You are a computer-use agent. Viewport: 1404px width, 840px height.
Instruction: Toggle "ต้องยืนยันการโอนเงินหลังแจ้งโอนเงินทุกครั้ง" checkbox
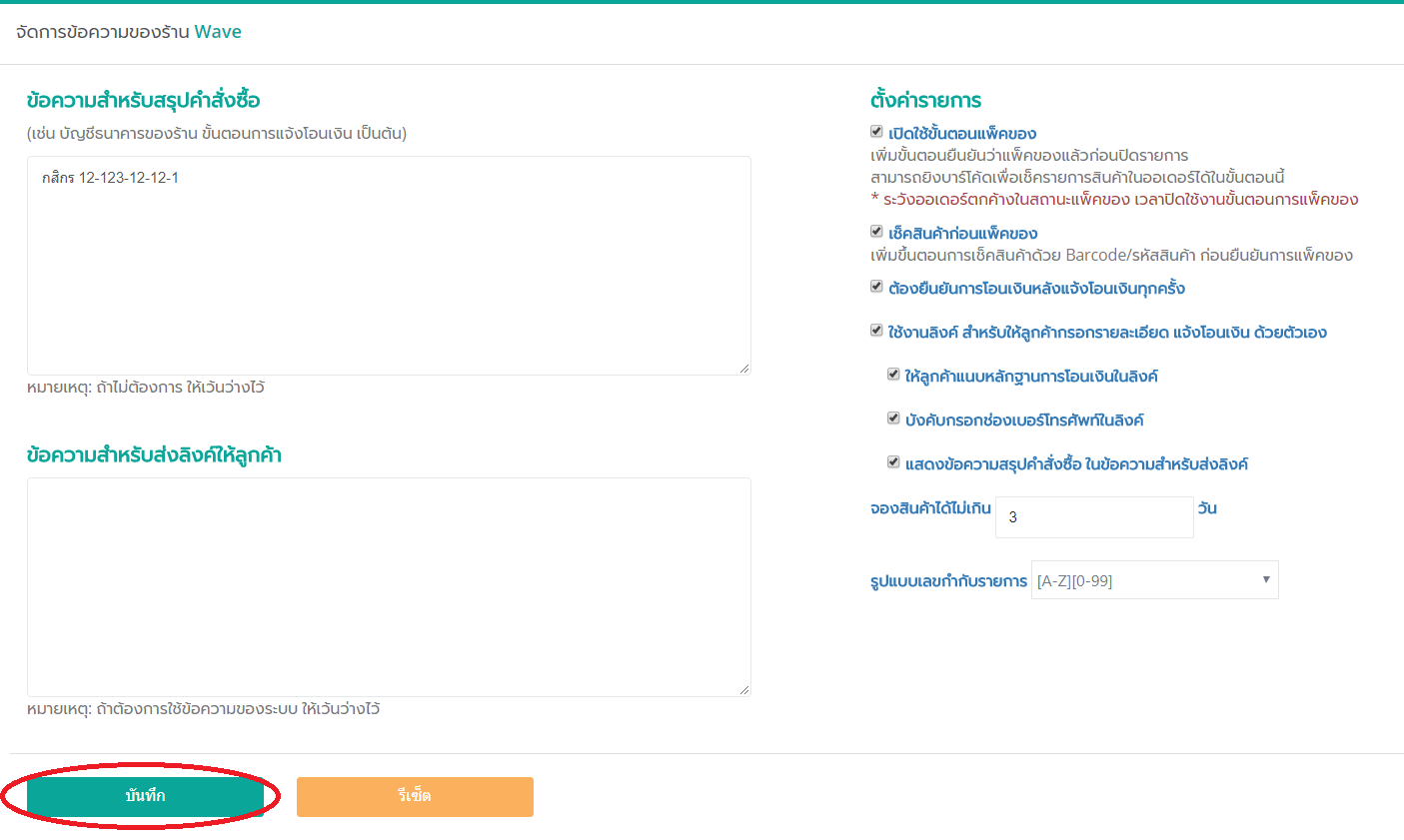coord(876,287)
